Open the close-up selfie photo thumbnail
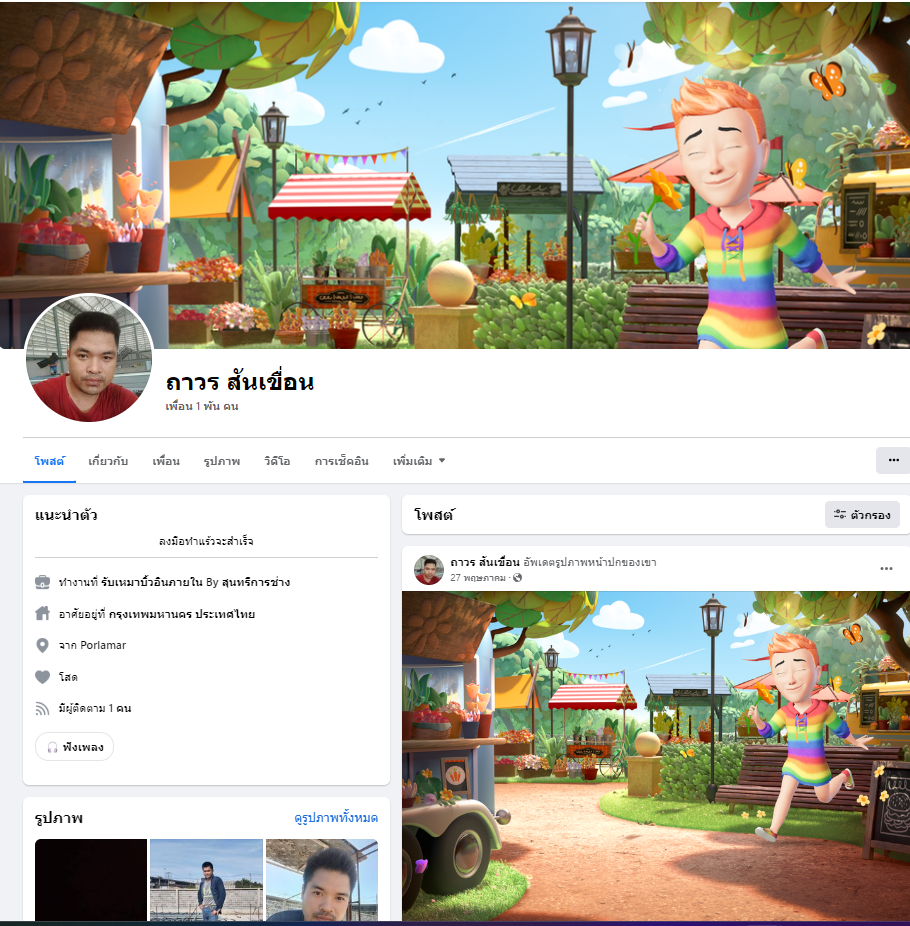The image size is (910, 926). coord(322,880)
